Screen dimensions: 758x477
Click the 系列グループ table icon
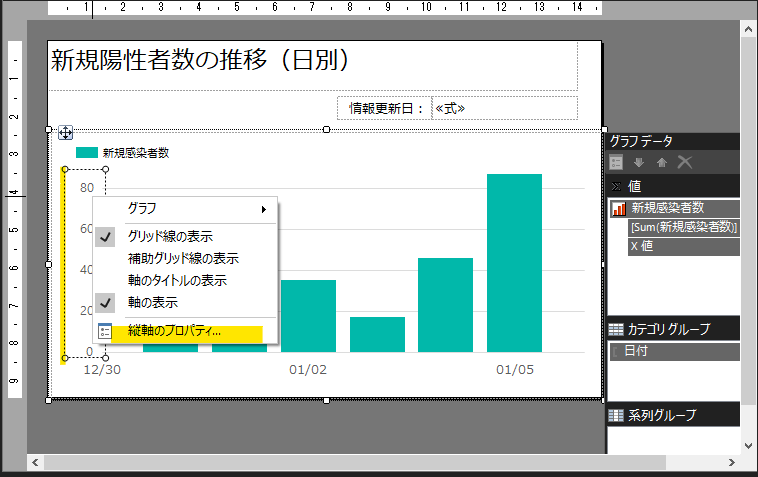pos(616,415)
